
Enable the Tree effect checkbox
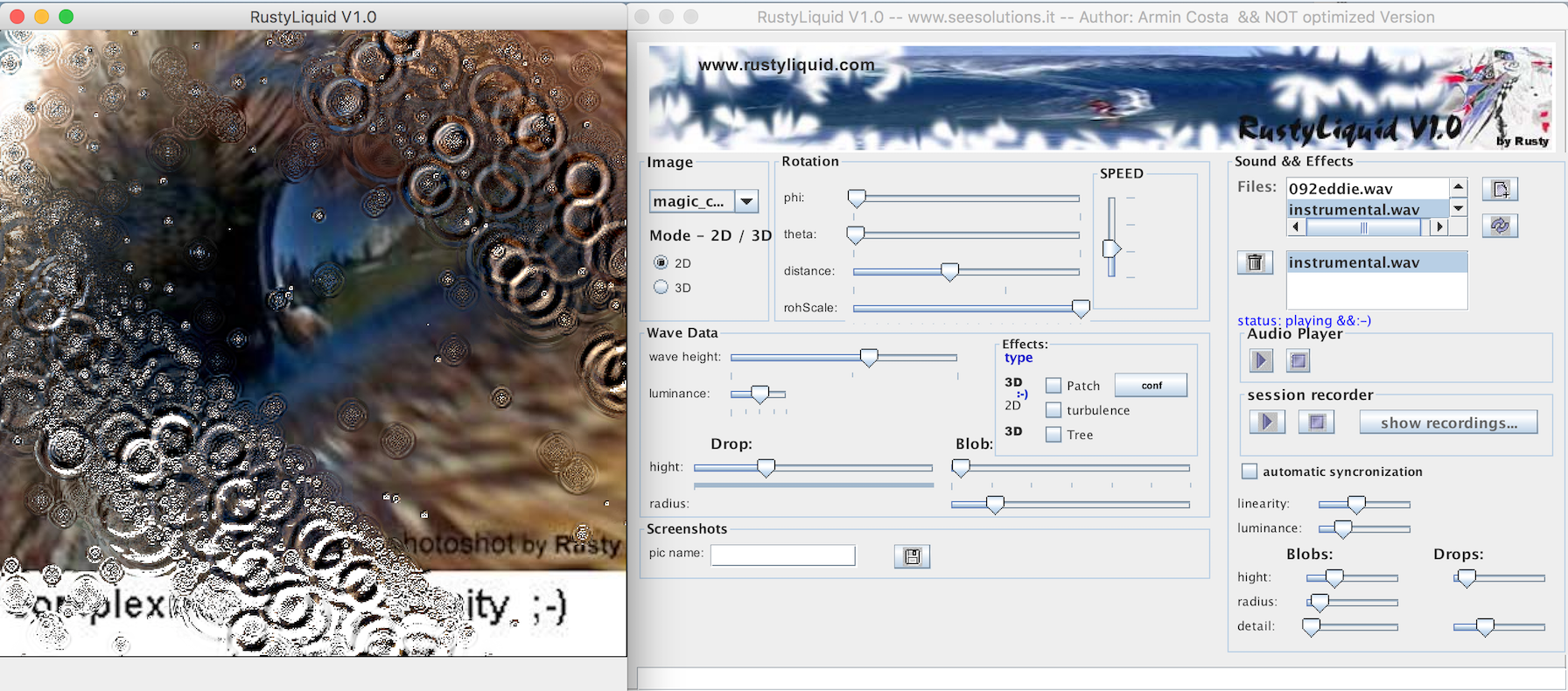pos(1053,435)
